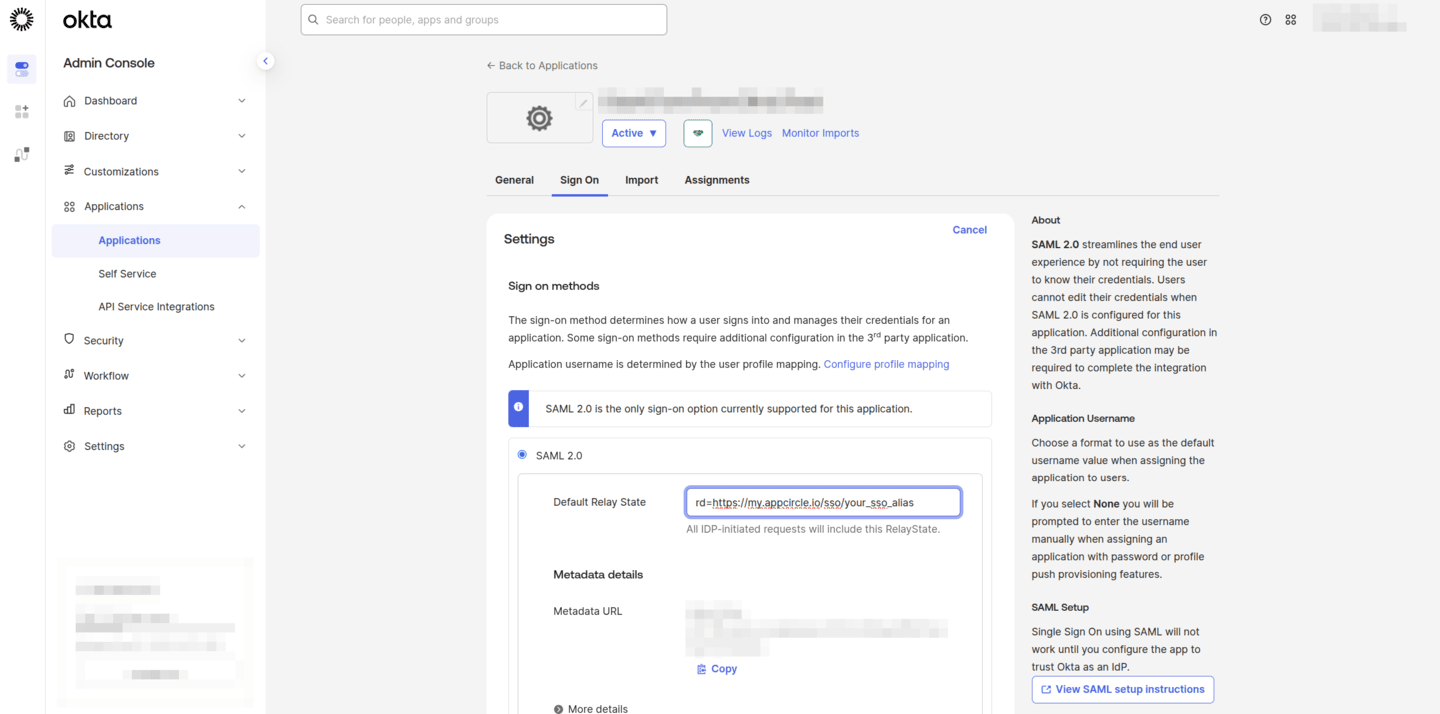Click Cancel in Settings panel
The height and width of the screenshot is (714, 1440).
click(969, 230)
